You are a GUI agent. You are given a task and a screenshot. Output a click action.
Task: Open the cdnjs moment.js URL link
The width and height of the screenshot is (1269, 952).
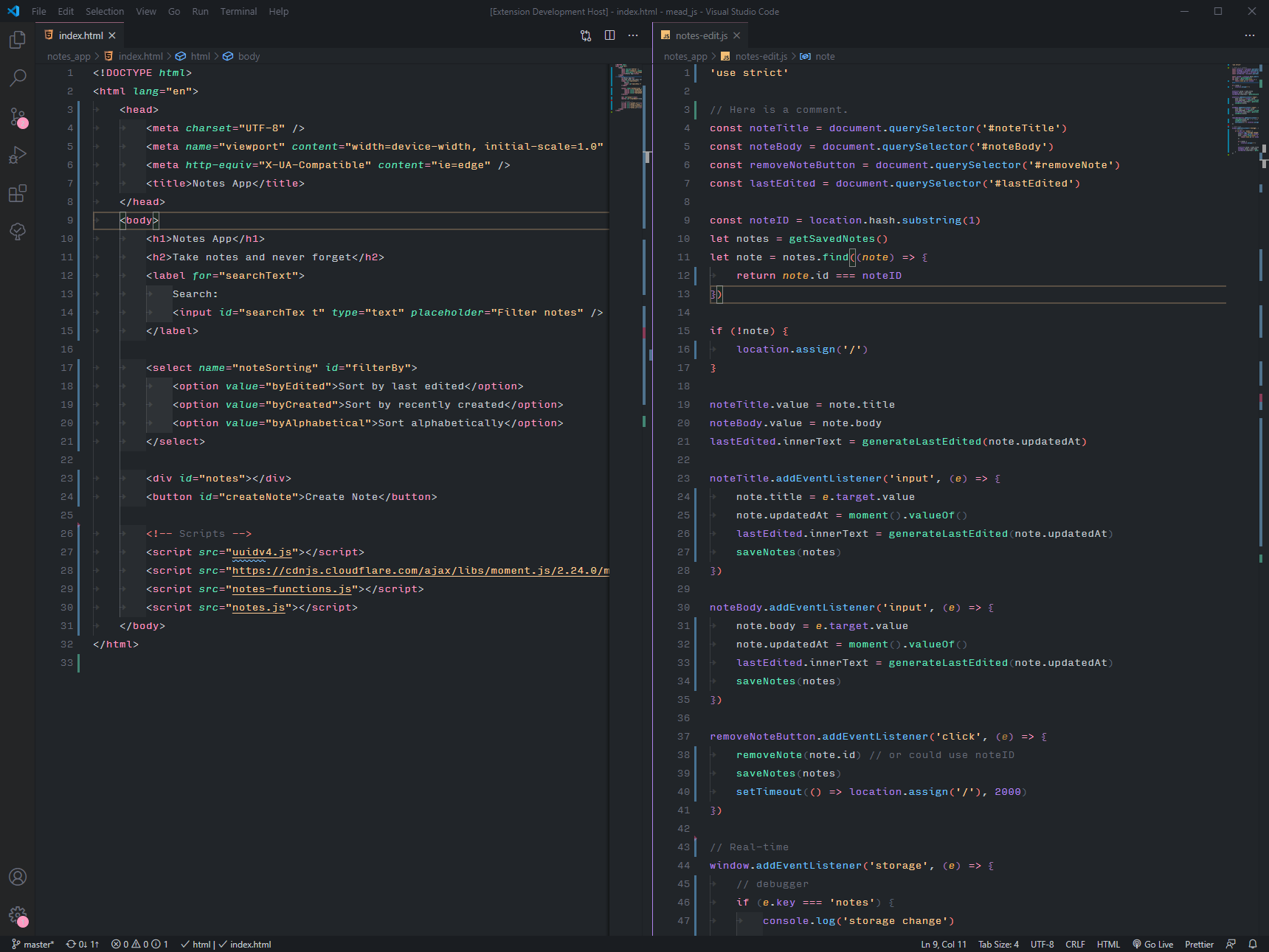tap(421, 571)
